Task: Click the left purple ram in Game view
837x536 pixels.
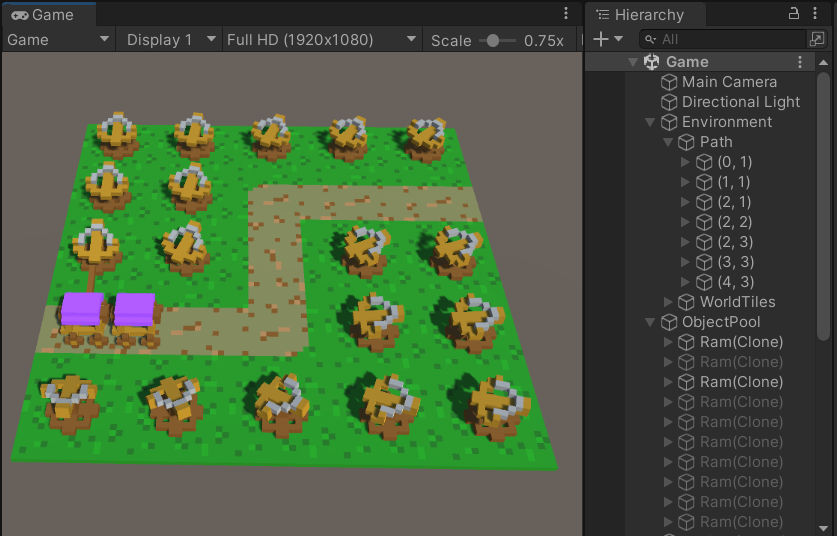Action: point(82,318)
